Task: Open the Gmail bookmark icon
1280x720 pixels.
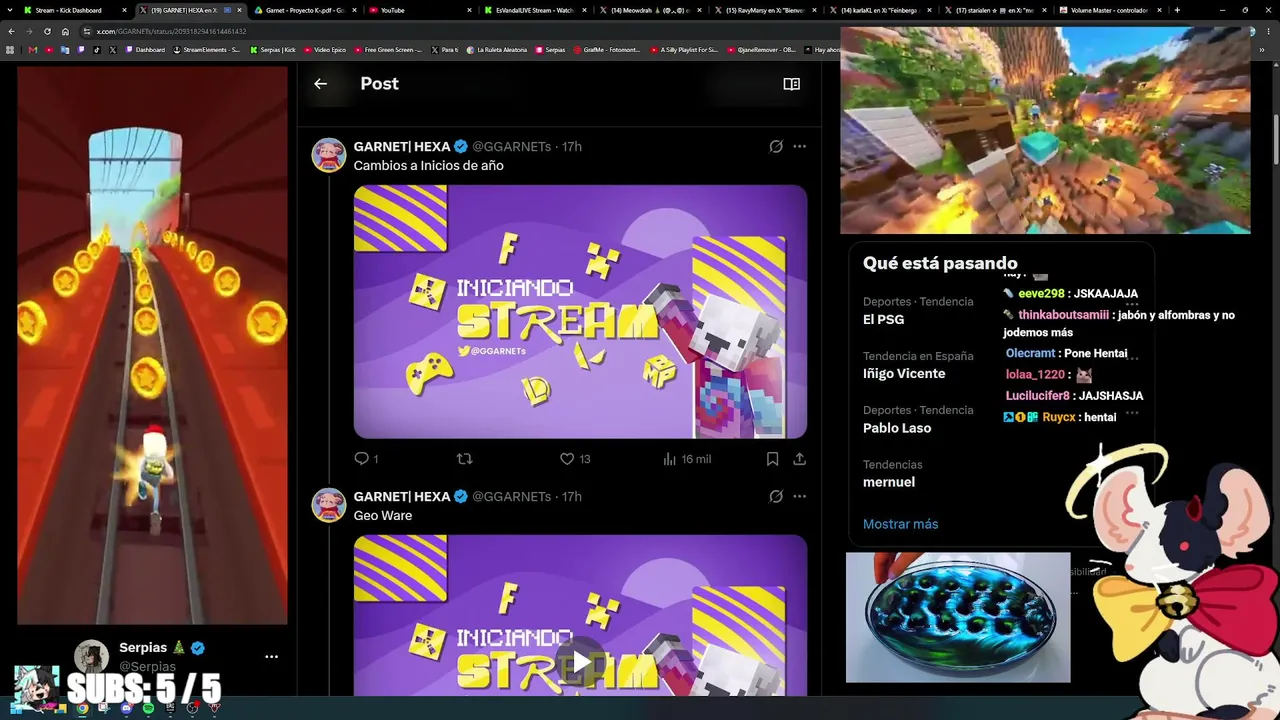Action: click(x=33, y=49)
